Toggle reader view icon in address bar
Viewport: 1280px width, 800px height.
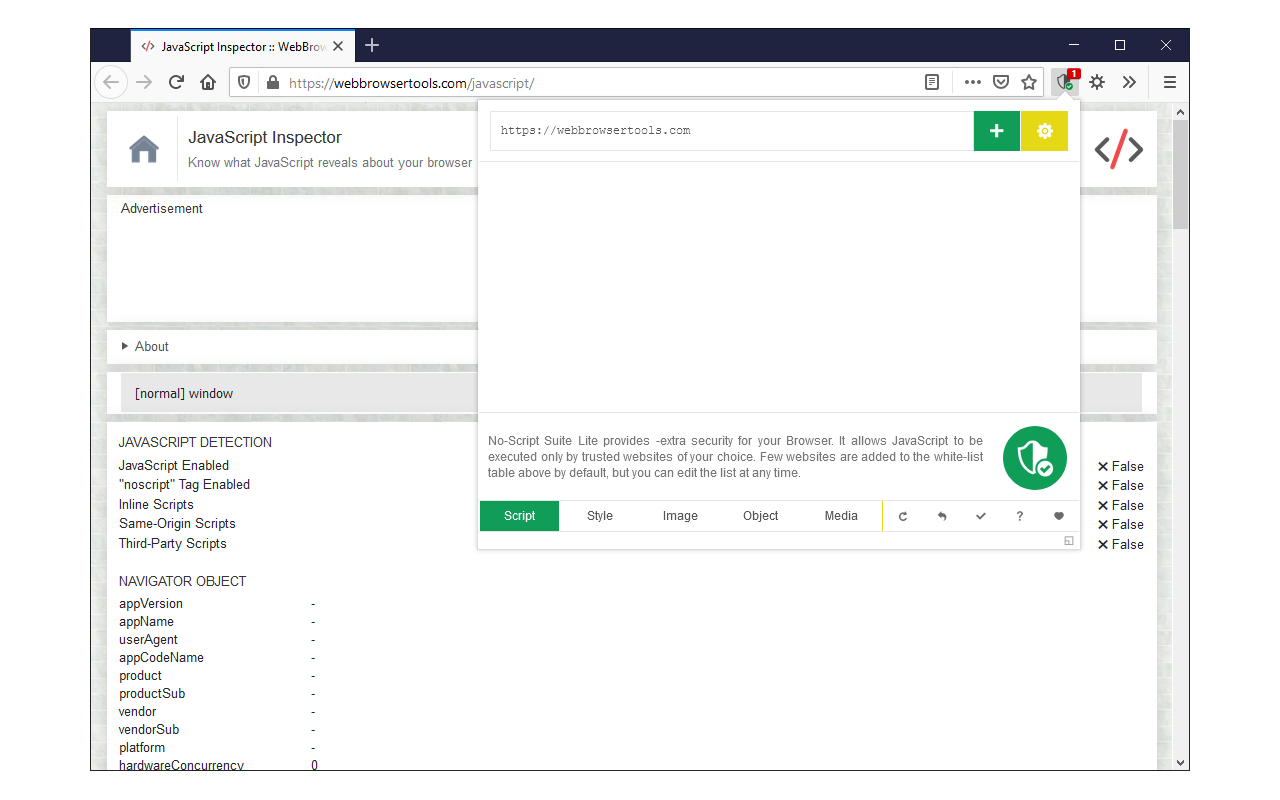click(x=932, y=83)
